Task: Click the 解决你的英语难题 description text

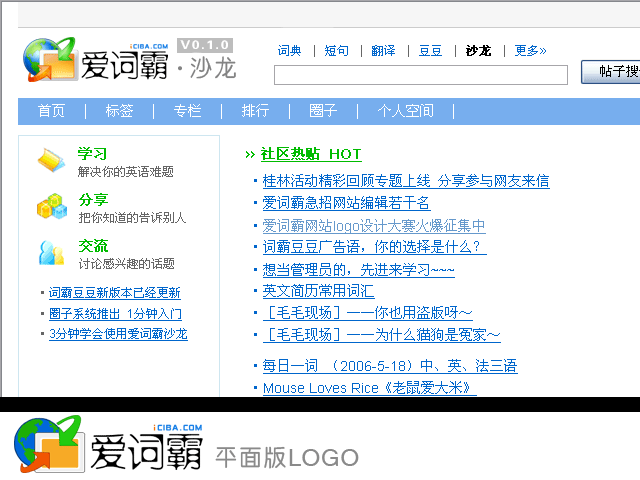Action: point(126,172)
